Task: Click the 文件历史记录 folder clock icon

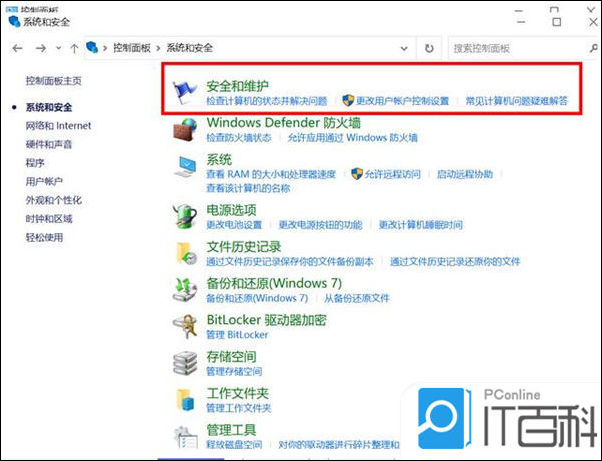Action: [186, 253]
